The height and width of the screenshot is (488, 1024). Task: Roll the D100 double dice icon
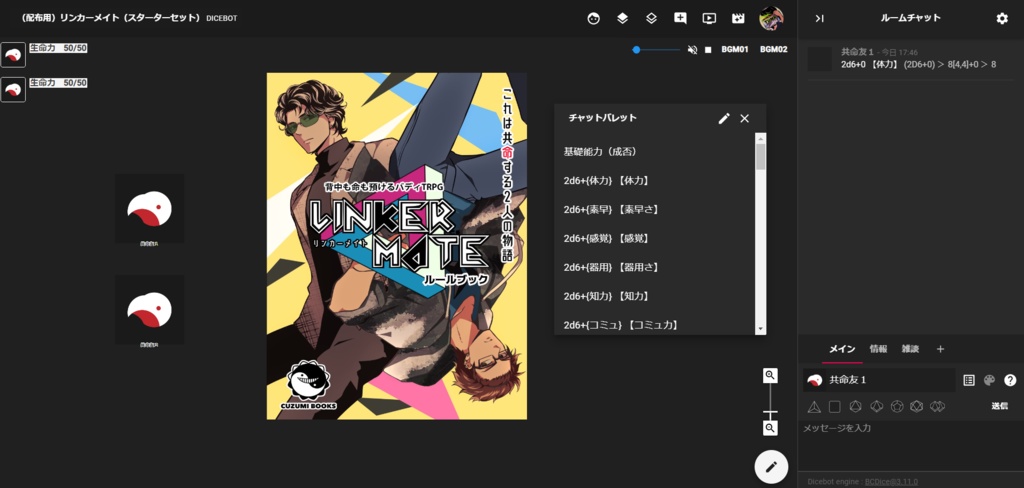pyautogui.click(x=938, y=406)
